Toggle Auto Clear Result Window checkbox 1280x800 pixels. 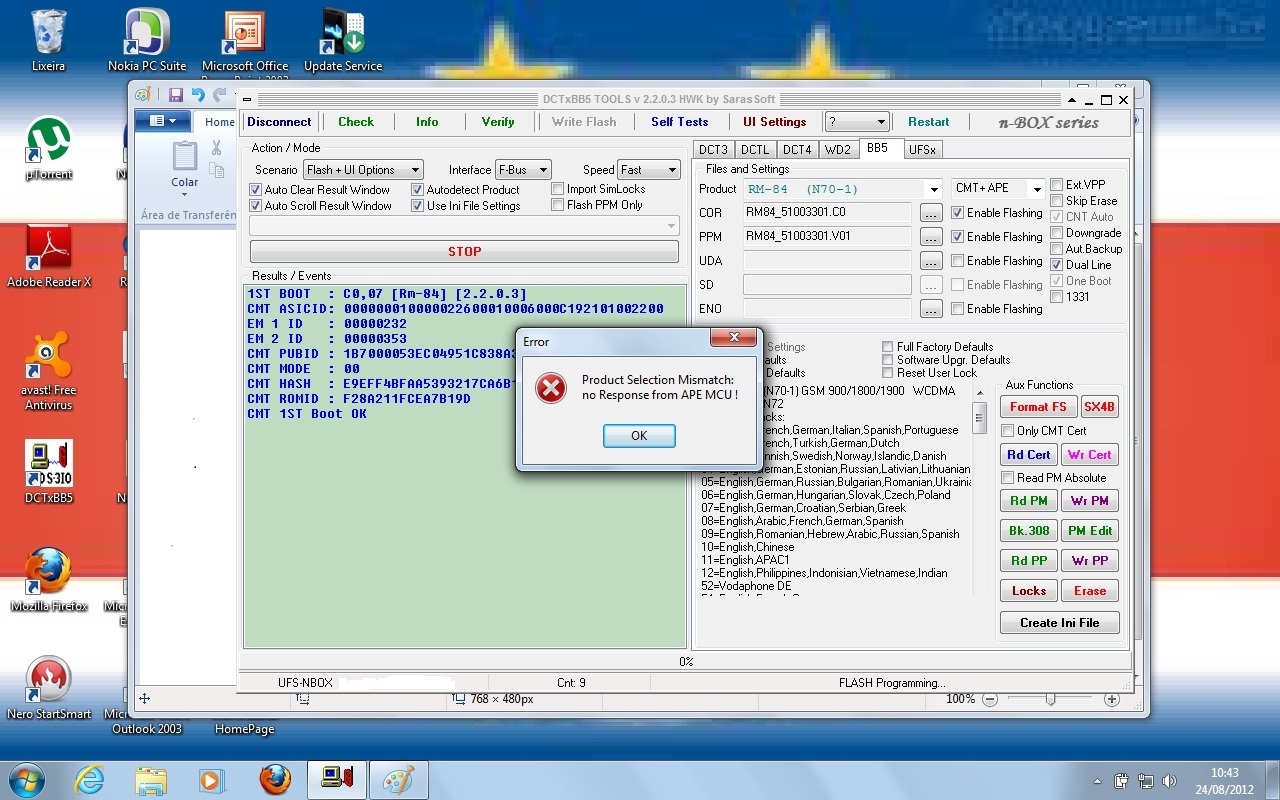coord(255,190)
